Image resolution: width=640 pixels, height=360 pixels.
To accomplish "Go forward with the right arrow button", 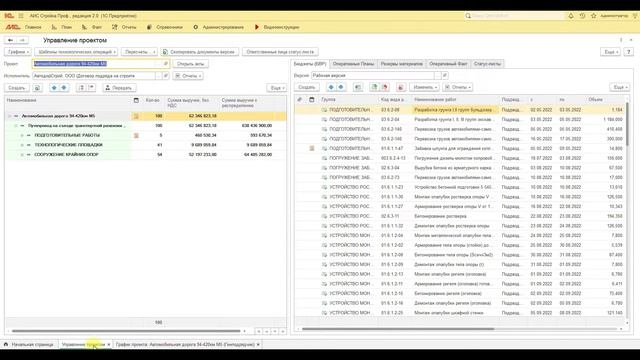I will [22, 40].
